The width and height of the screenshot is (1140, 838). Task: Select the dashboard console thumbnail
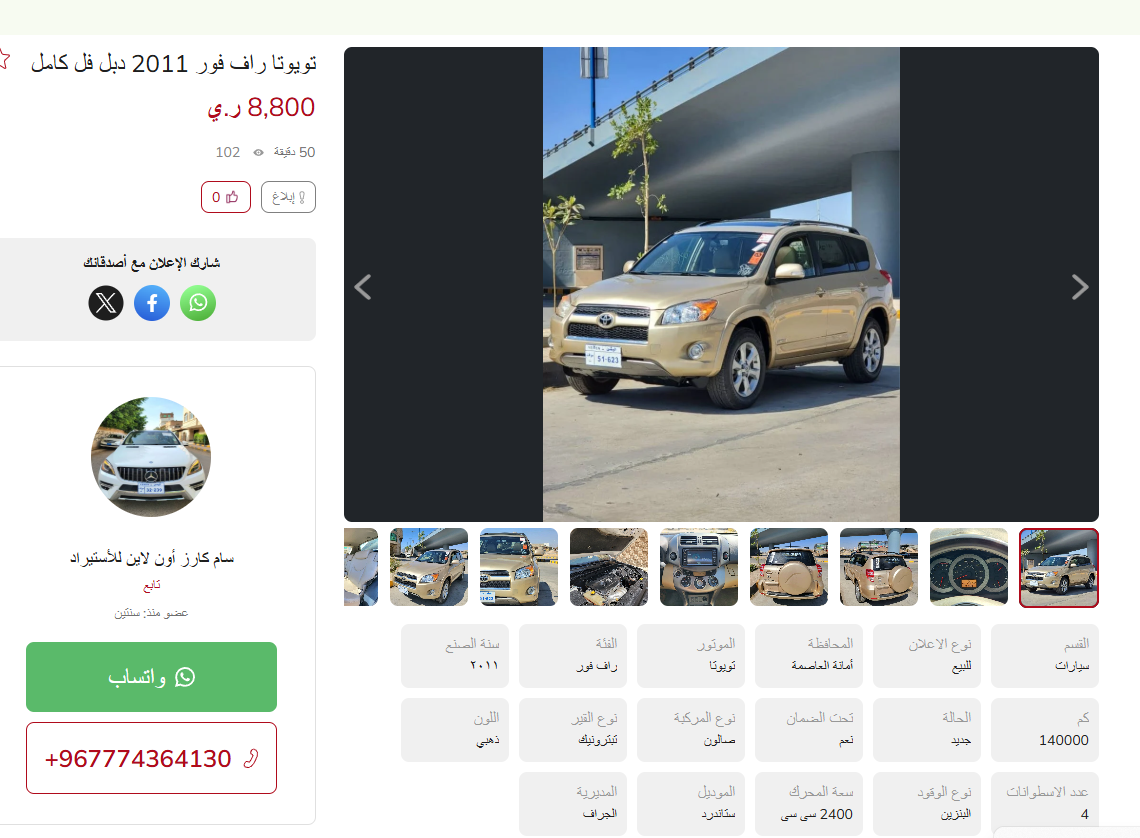[699, 568]
